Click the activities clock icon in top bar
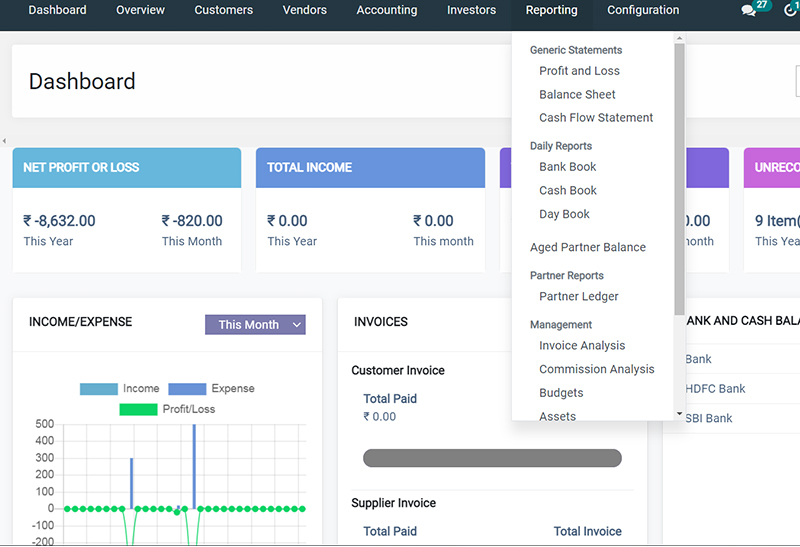Image resolution: width=800 pixels, height=547 pixels. (x=791, y=10)
